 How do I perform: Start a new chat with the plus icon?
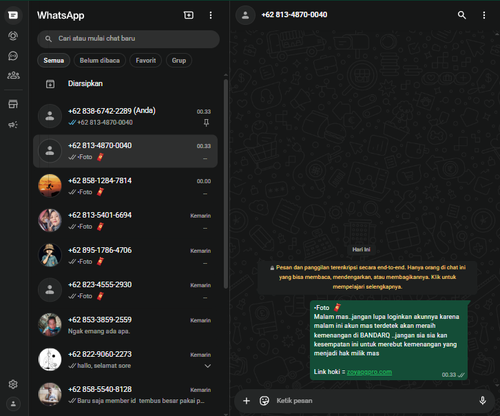tap(188, 15)
